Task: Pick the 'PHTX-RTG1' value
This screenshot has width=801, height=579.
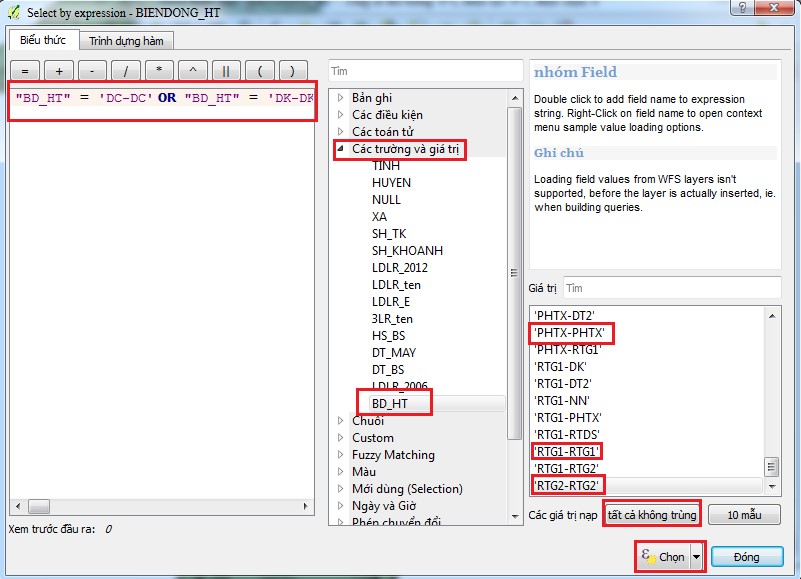Action: click(x=567, y=350)
